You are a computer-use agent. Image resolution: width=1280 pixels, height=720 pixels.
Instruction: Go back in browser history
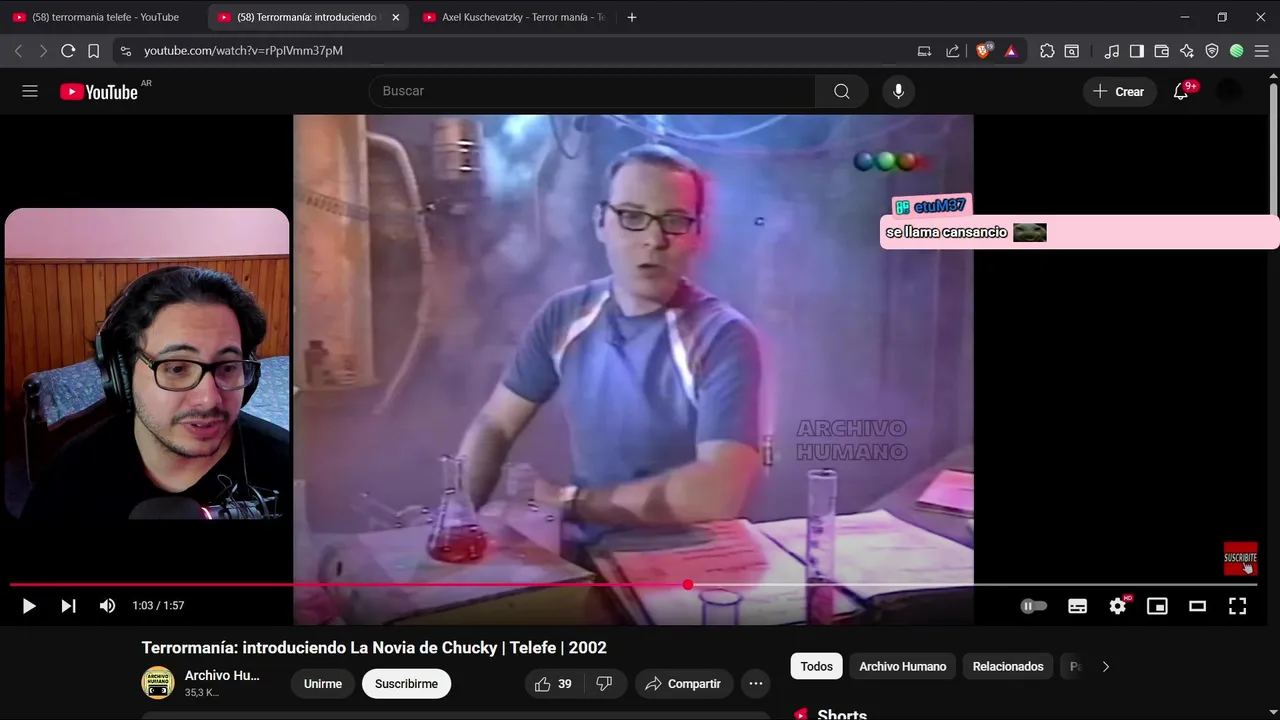tap(18, 51)
